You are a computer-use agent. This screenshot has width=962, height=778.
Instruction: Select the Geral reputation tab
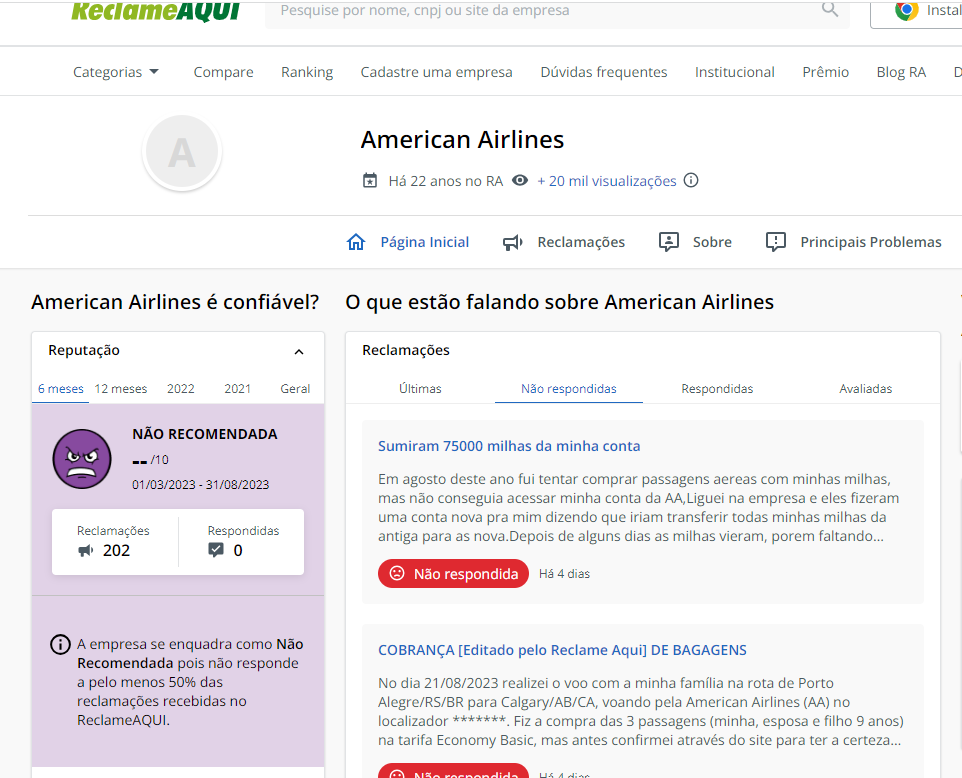[x=295, y=388]
